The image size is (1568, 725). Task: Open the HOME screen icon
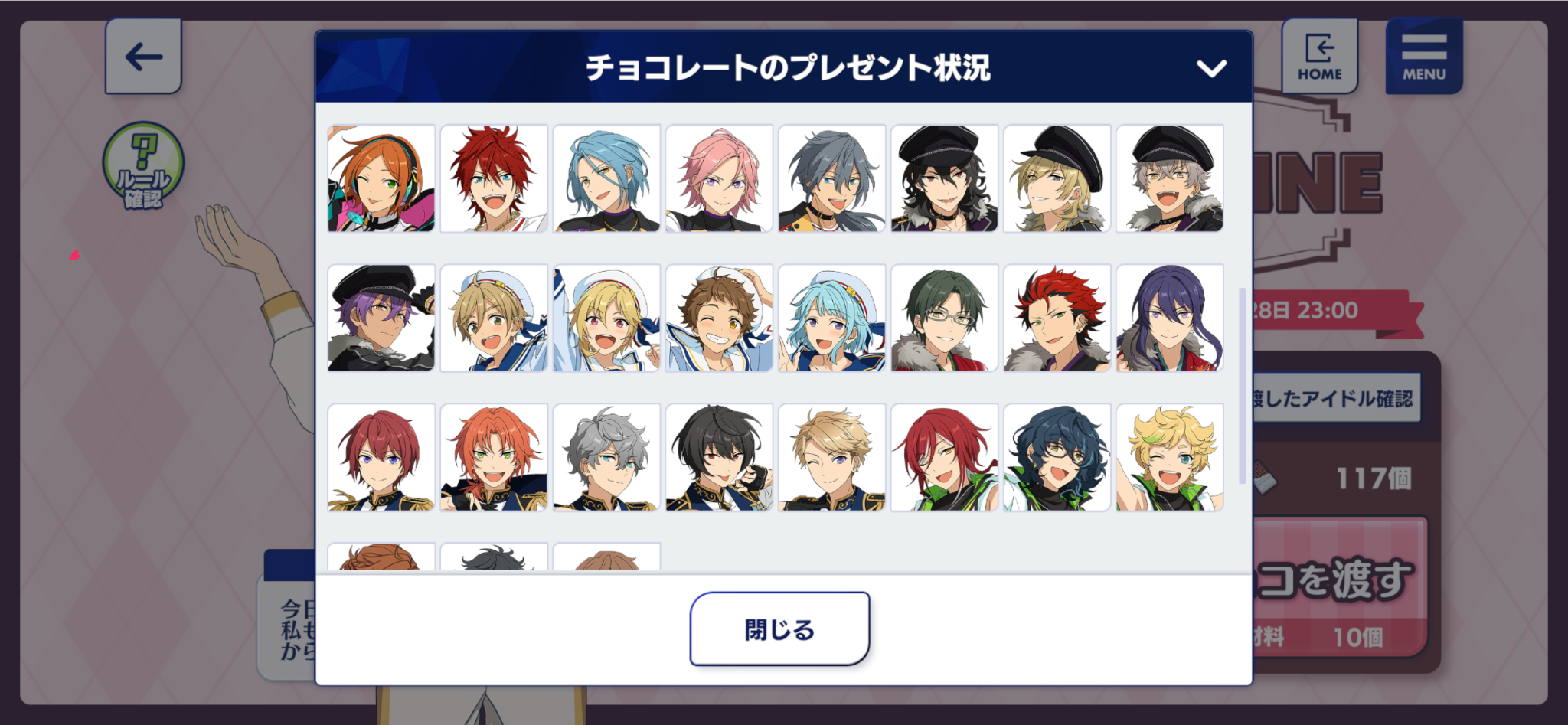[x=1319, y=56]
